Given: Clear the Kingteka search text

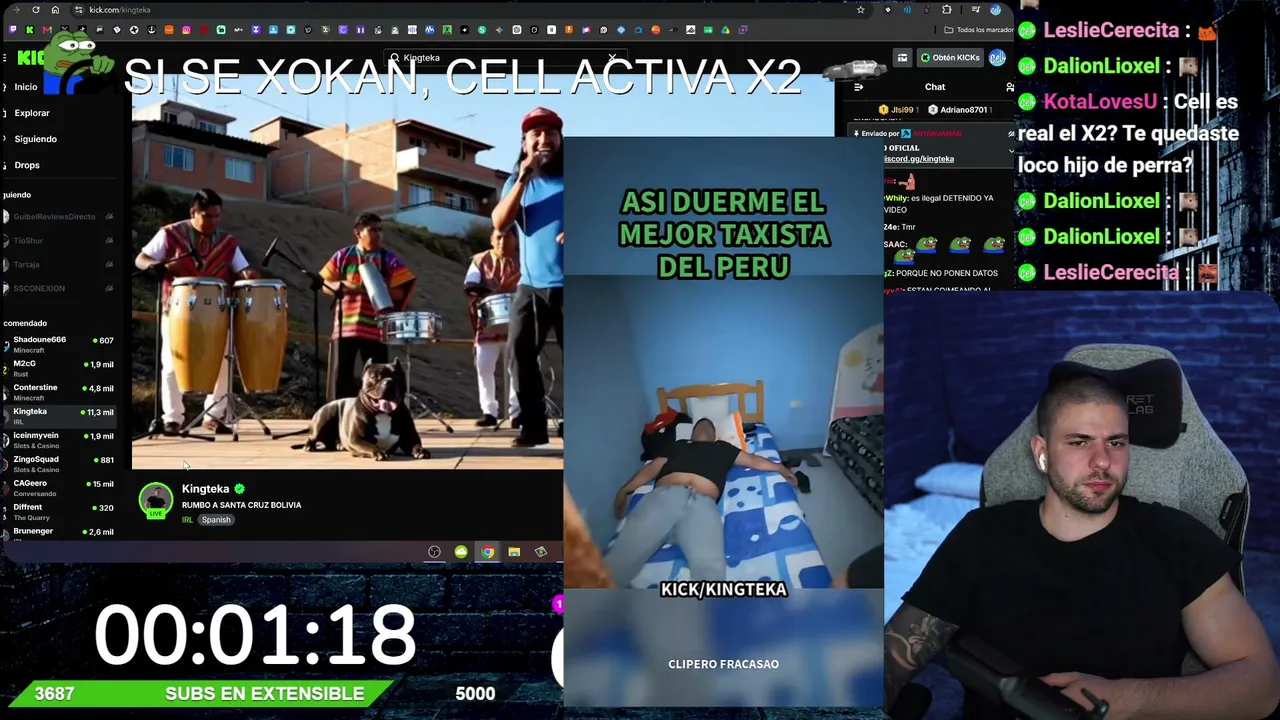Looking at the screenshot, I should [612, 58].
